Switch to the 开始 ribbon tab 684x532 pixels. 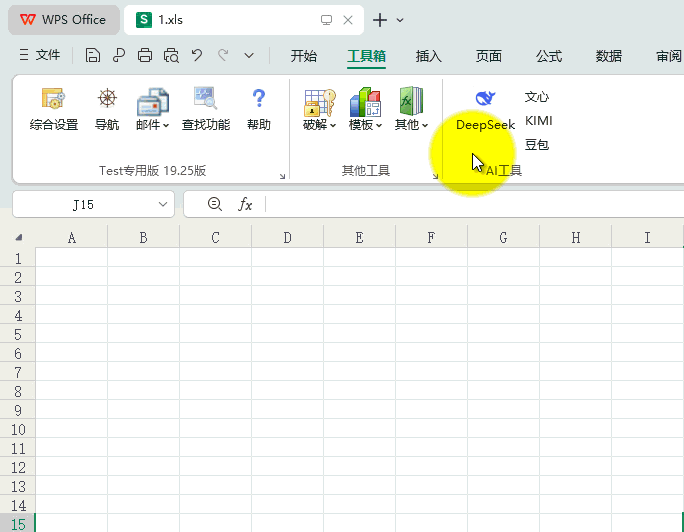(304, 56)
